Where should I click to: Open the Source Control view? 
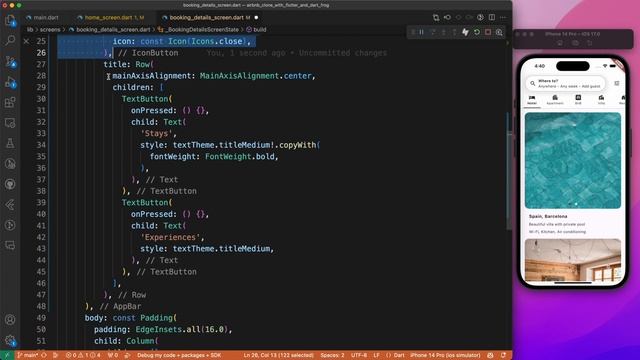[x=10, y=61]
